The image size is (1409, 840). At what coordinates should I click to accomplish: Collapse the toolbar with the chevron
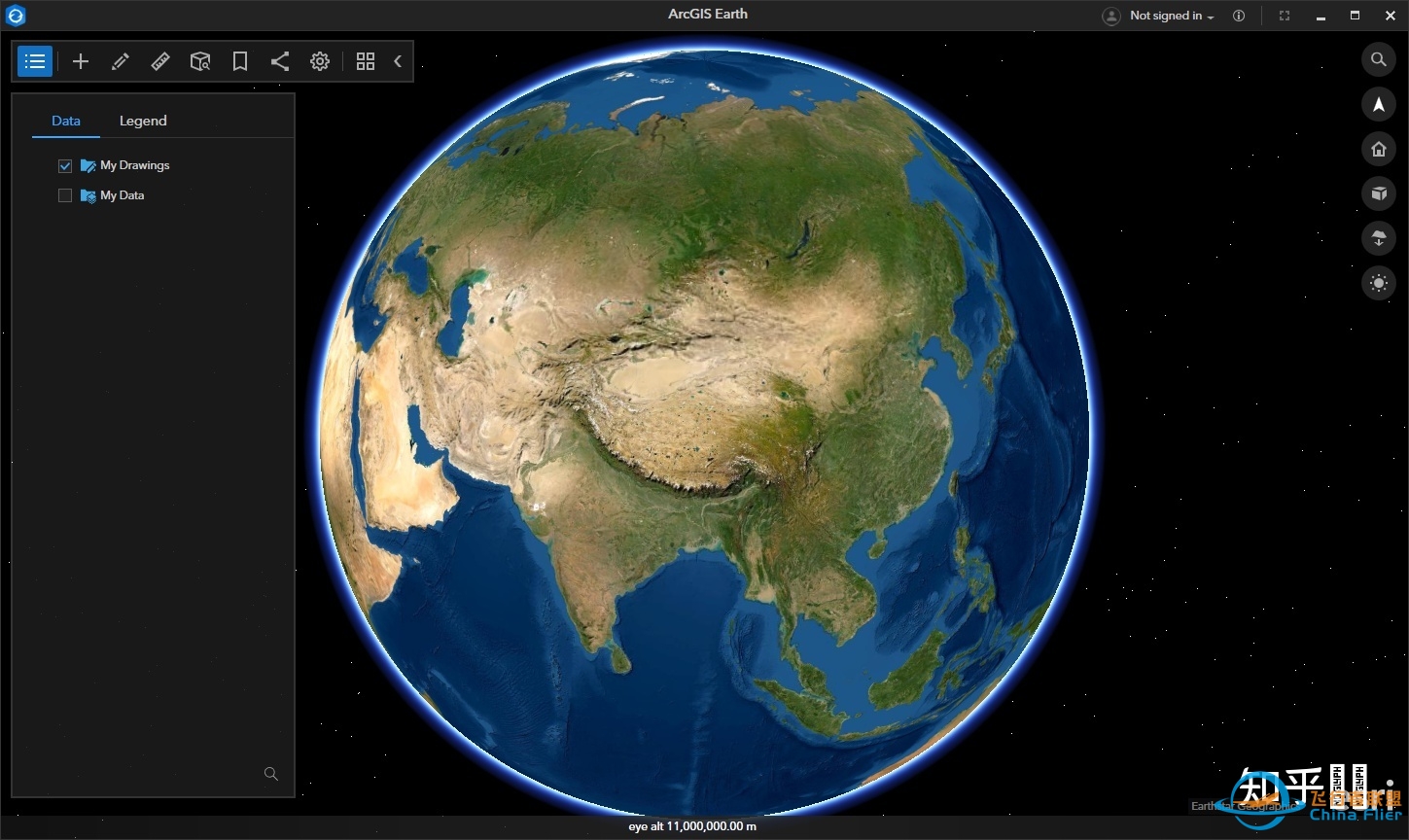pos(398,61)
